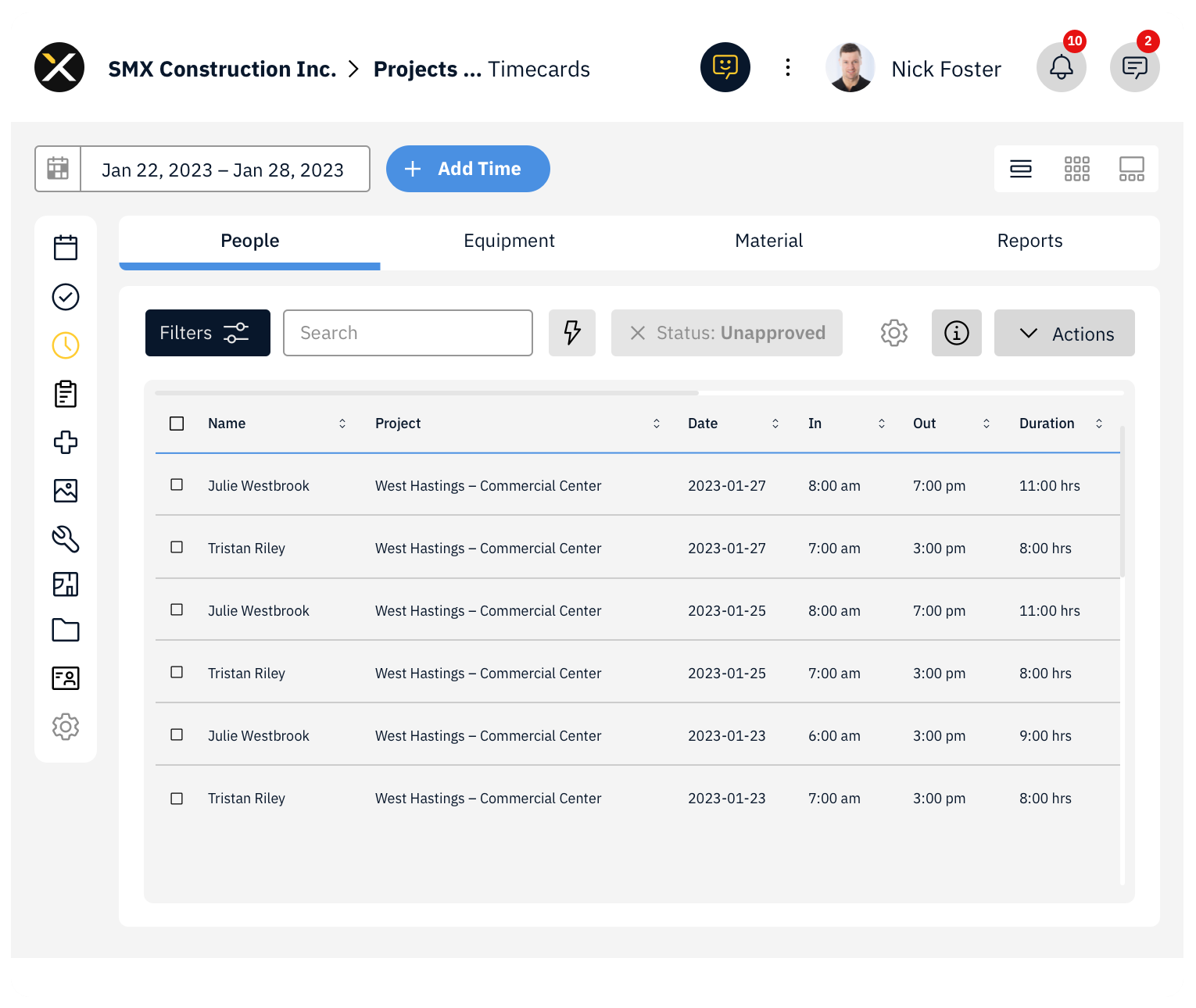The image size is (1196, 1008).
Task: Open the three-dot more options menu
Action: tap(788, 67)
